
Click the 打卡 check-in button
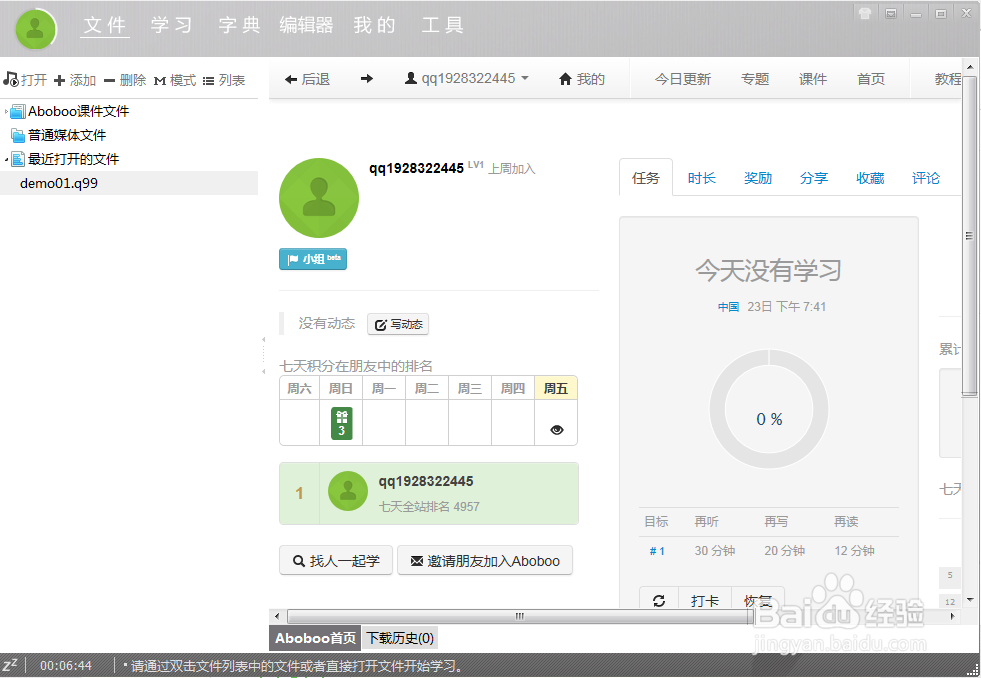coord(704,600)
